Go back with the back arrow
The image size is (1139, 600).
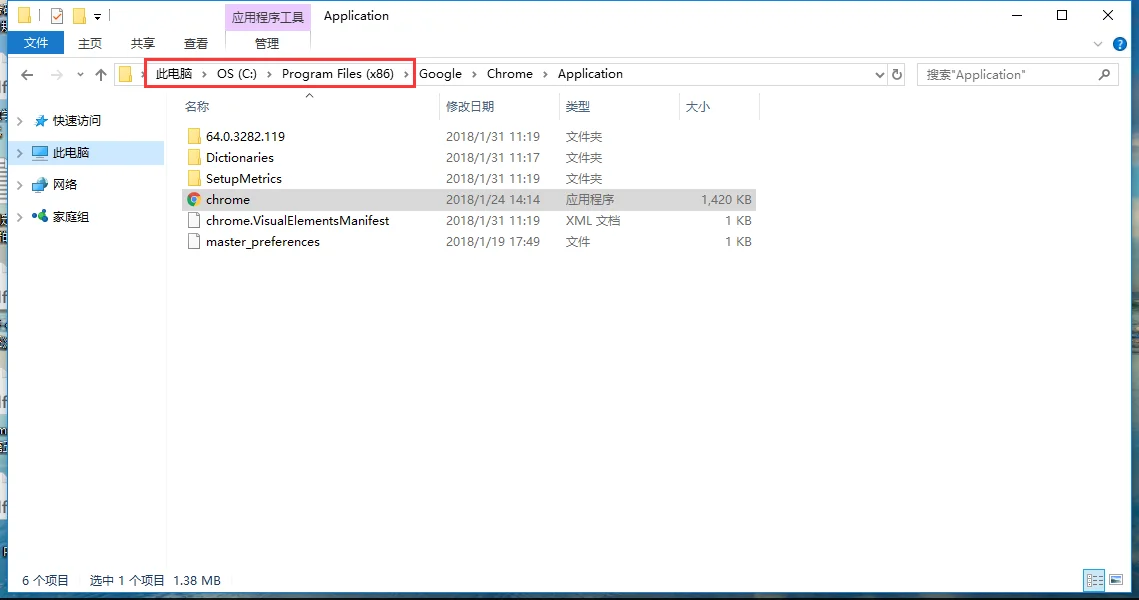click(27, 74)
